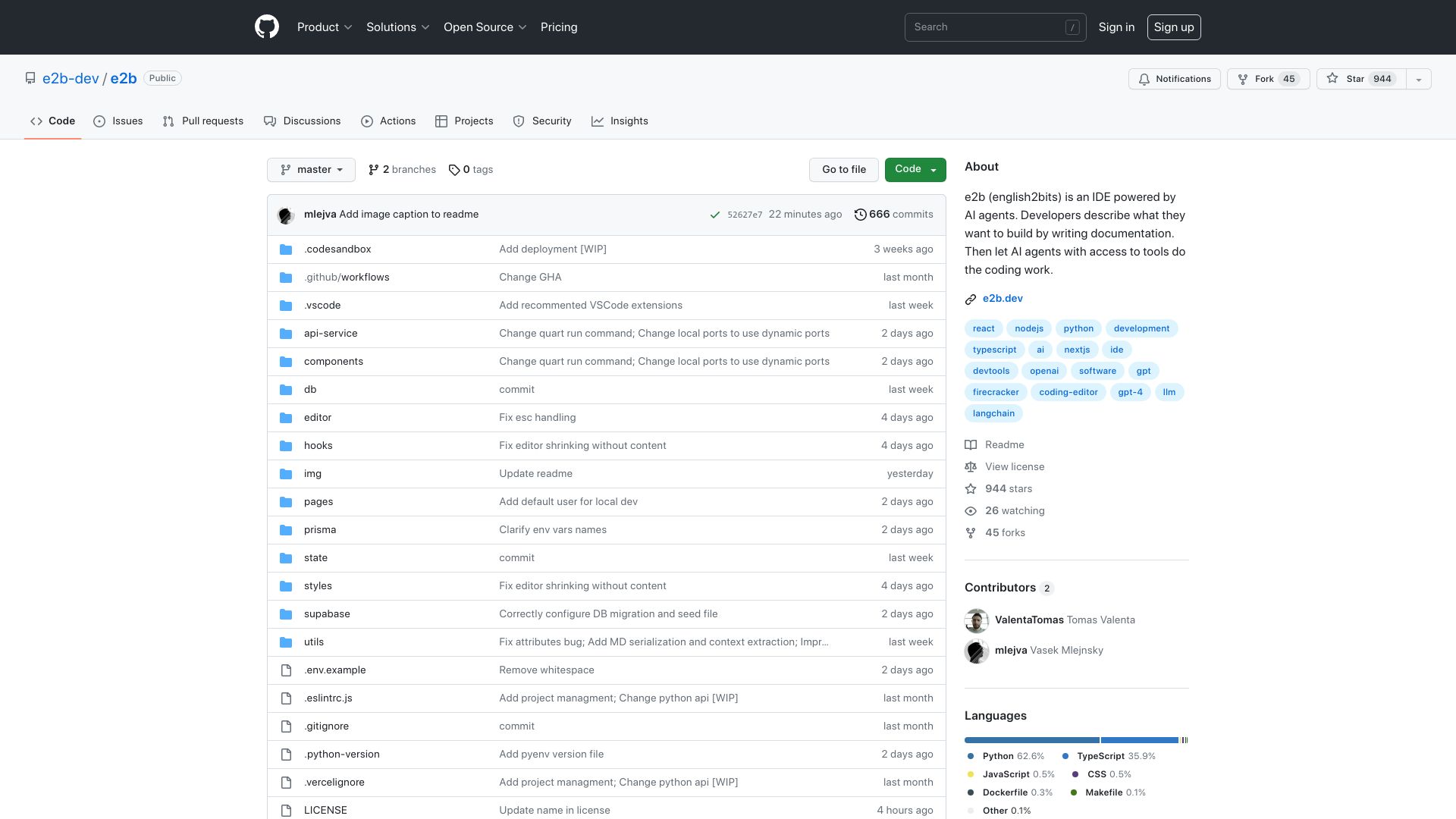Image resolution: width=1456 pixels, height=819 pixels.
Task: Open the GitHub logo homepage
Action: [267, 27]
